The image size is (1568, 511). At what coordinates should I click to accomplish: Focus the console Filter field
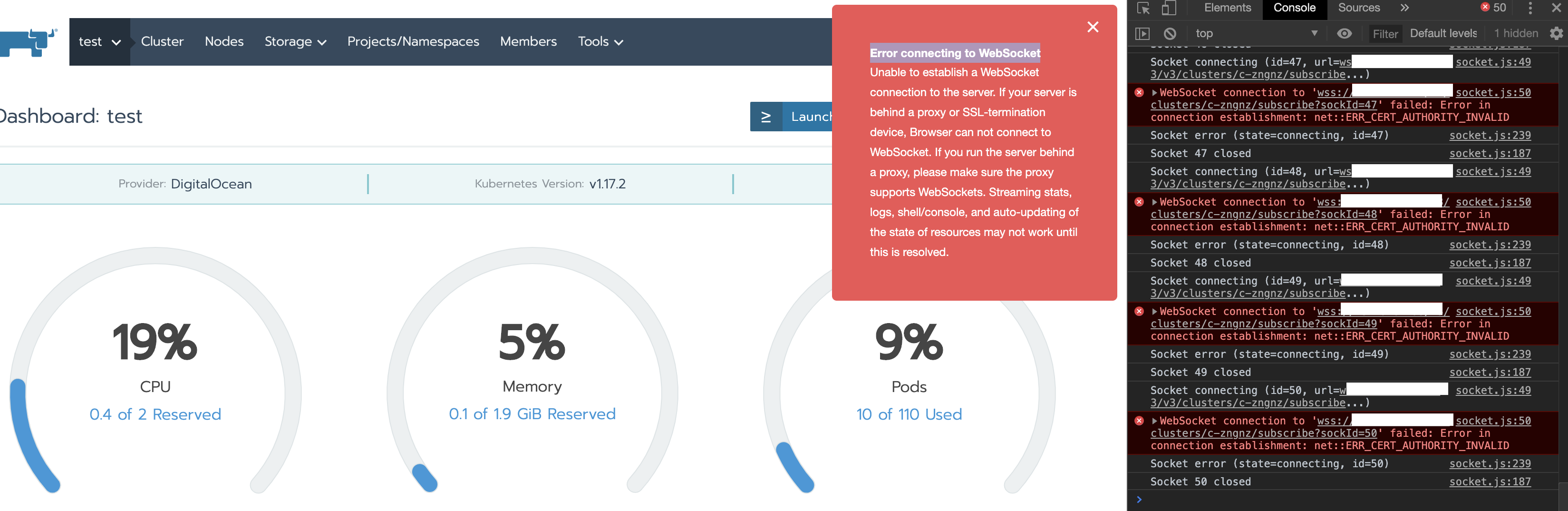click(1385, 34)
